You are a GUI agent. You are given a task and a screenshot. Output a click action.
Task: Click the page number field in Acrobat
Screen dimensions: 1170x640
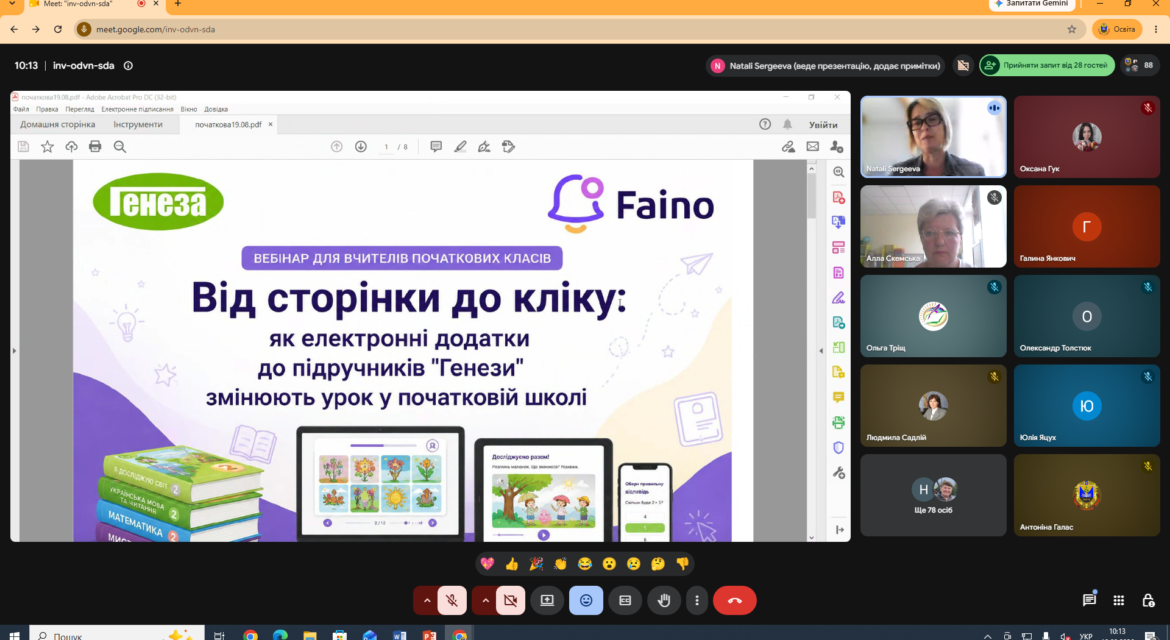(x=386, y=147)
